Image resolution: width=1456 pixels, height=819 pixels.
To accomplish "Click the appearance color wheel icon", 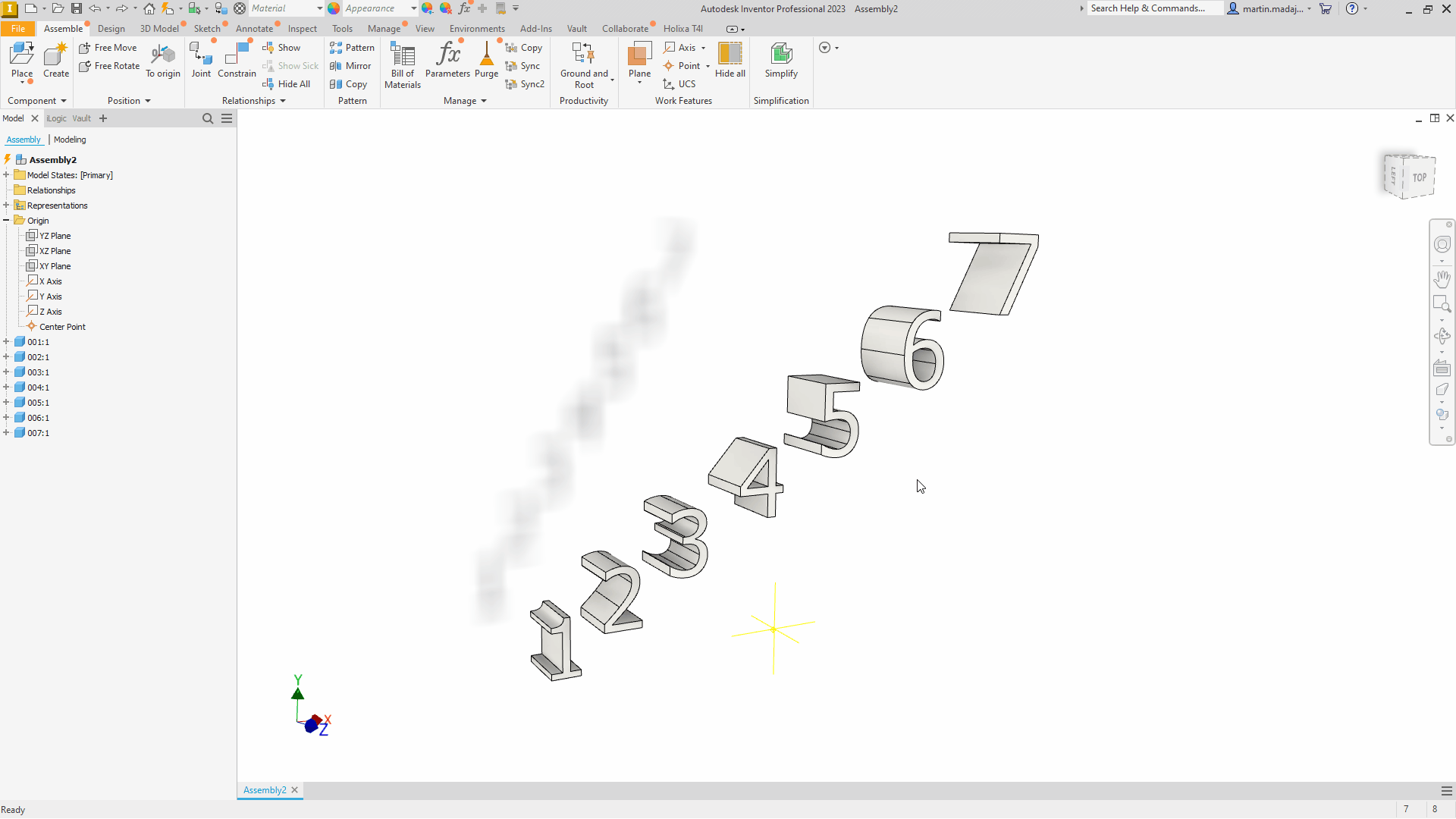I will pos(334,8).
